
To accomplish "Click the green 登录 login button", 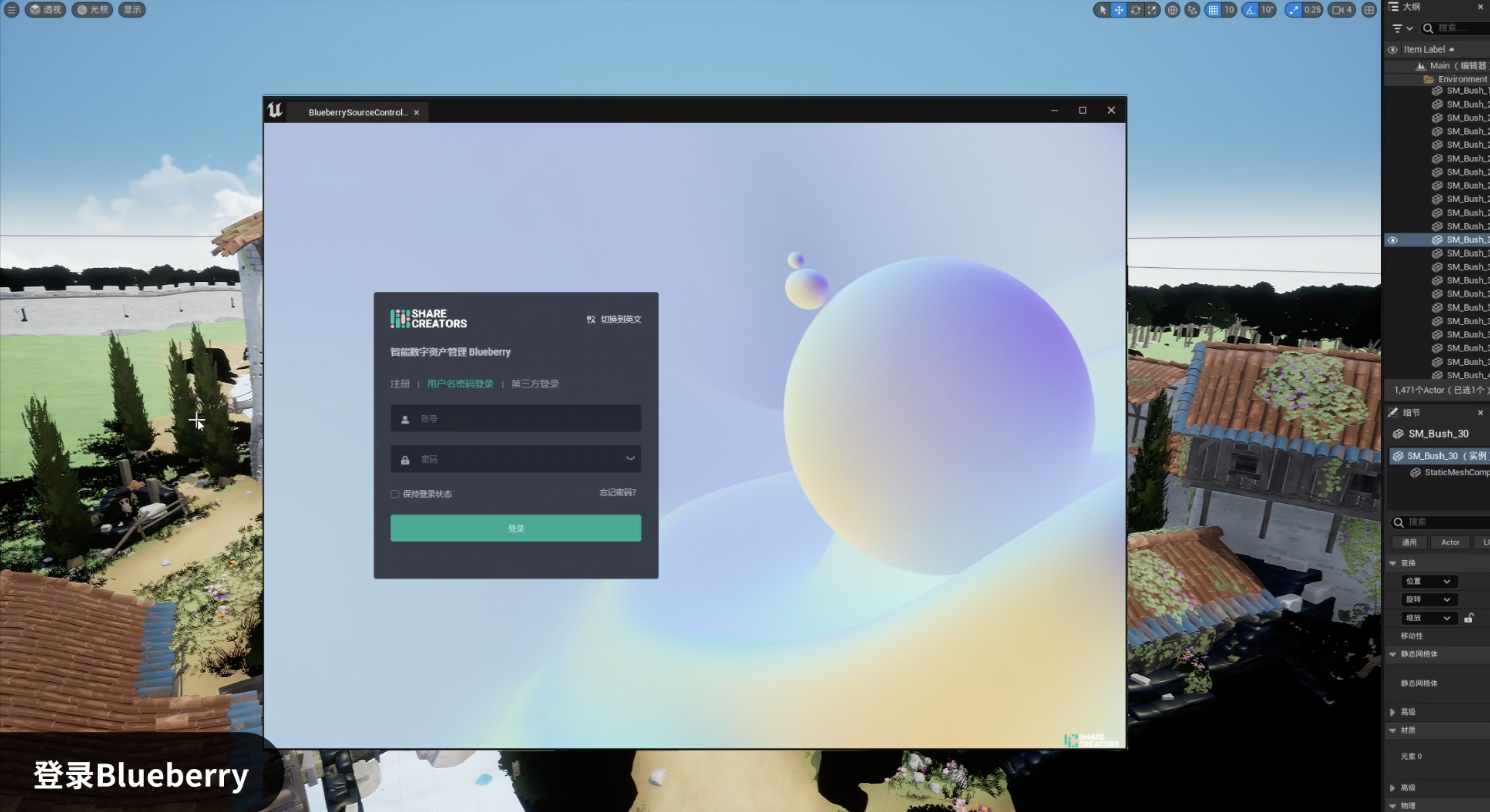I will tap(516, 528).
